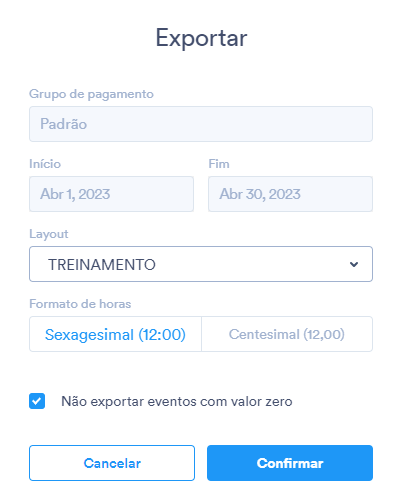Click the 'Fim' field label

pos(219,164)
